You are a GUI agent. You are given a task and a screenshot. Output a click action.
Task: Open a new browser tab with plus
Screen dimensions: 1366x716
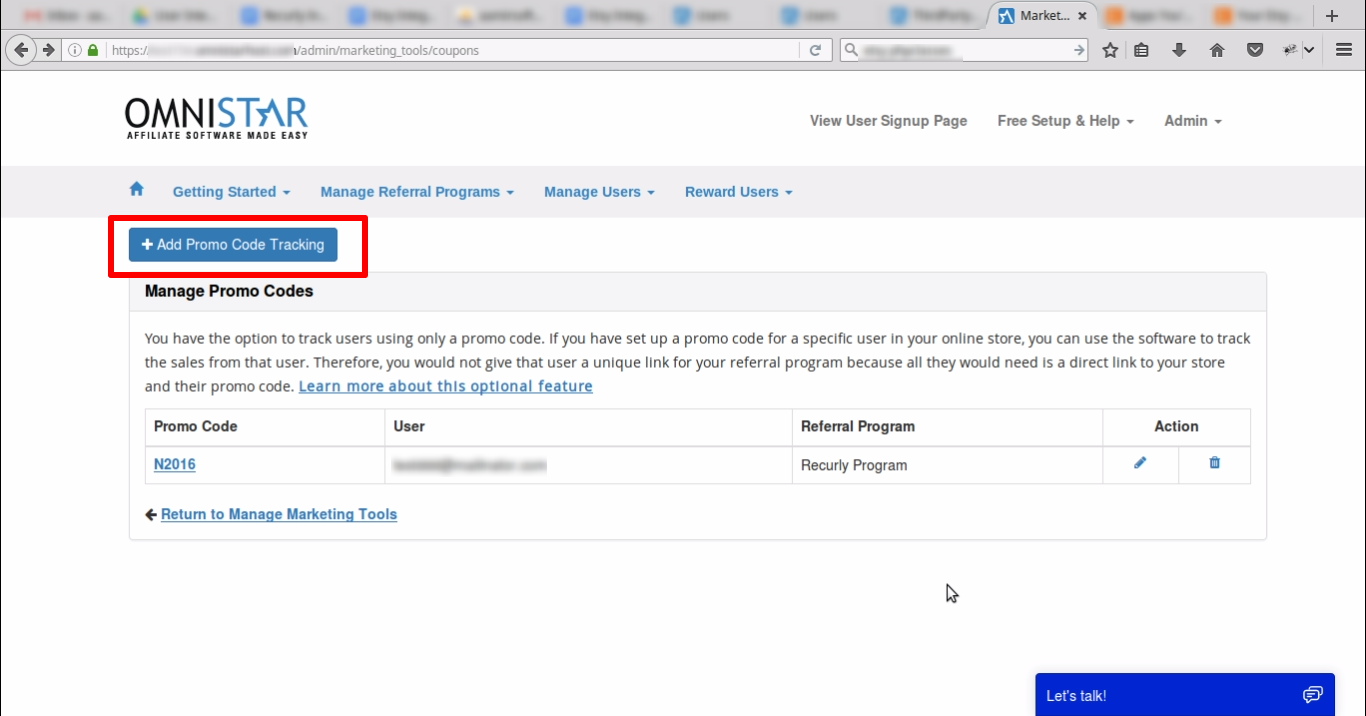click(x=1331, y=16)
